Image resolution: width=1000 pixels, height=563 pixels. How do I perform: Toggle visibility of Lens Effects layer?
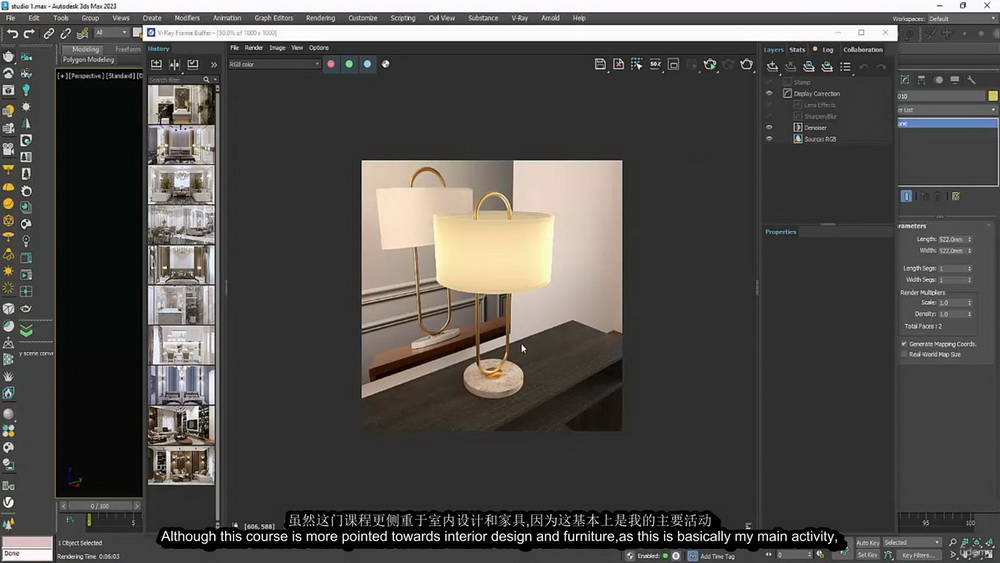pyautogui.click(x=769, y=105)
